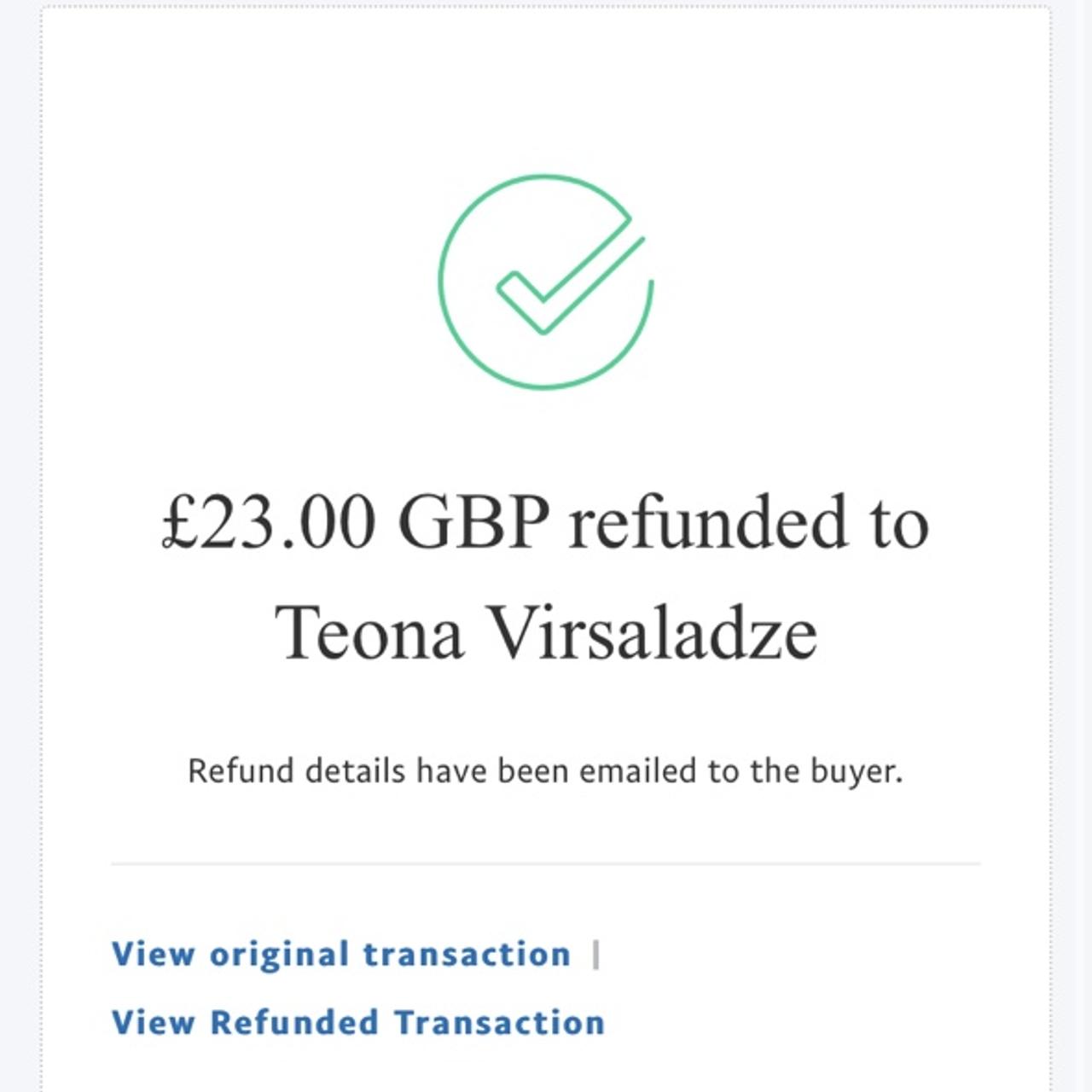Viewport: 1092px width, 1092px height.
Task: Click the word 'refunded' in heading
Action: (x=708, y=522)
